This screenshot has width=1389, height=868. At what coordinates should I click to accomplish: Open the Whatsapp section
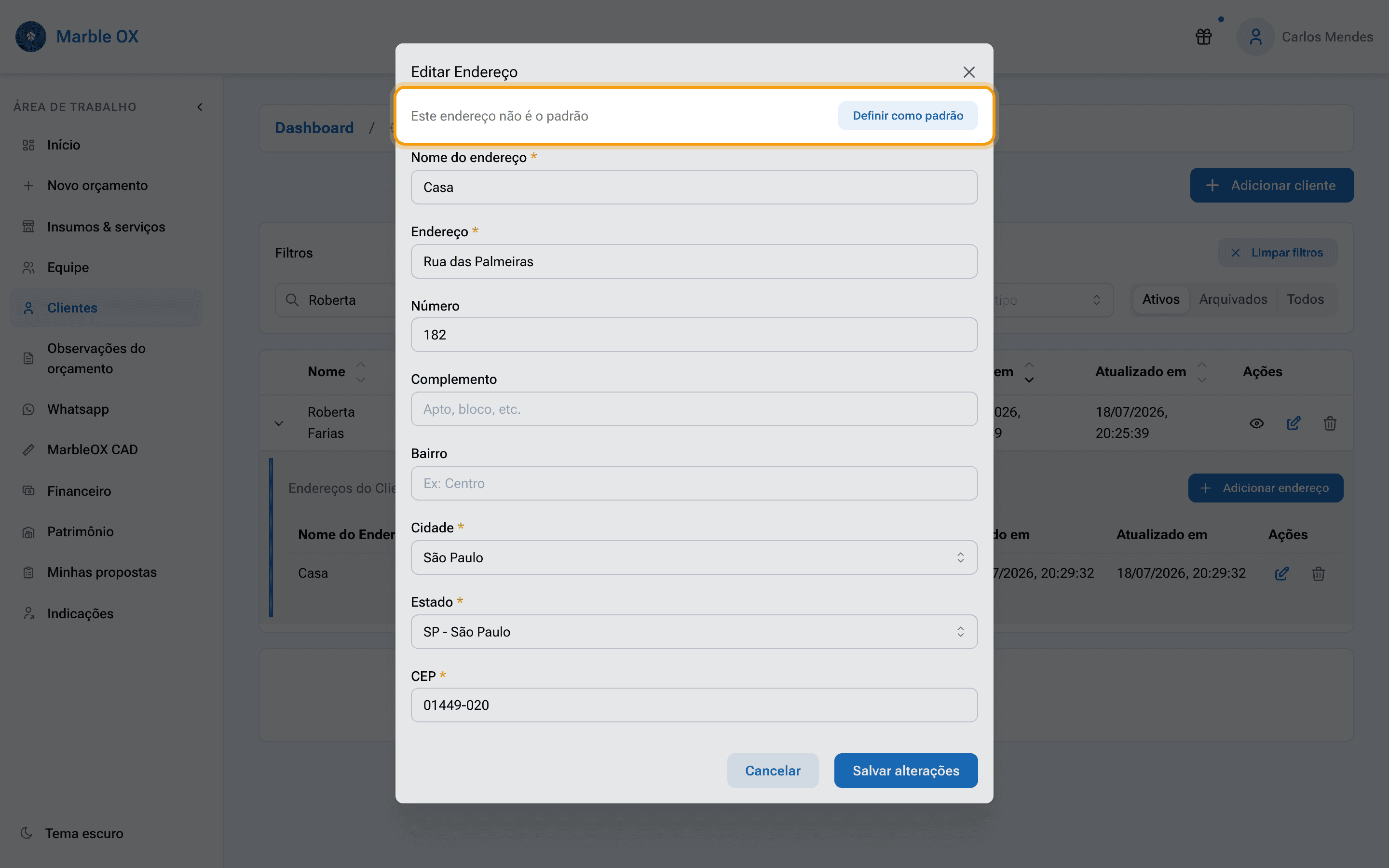(x=107, y=409)
